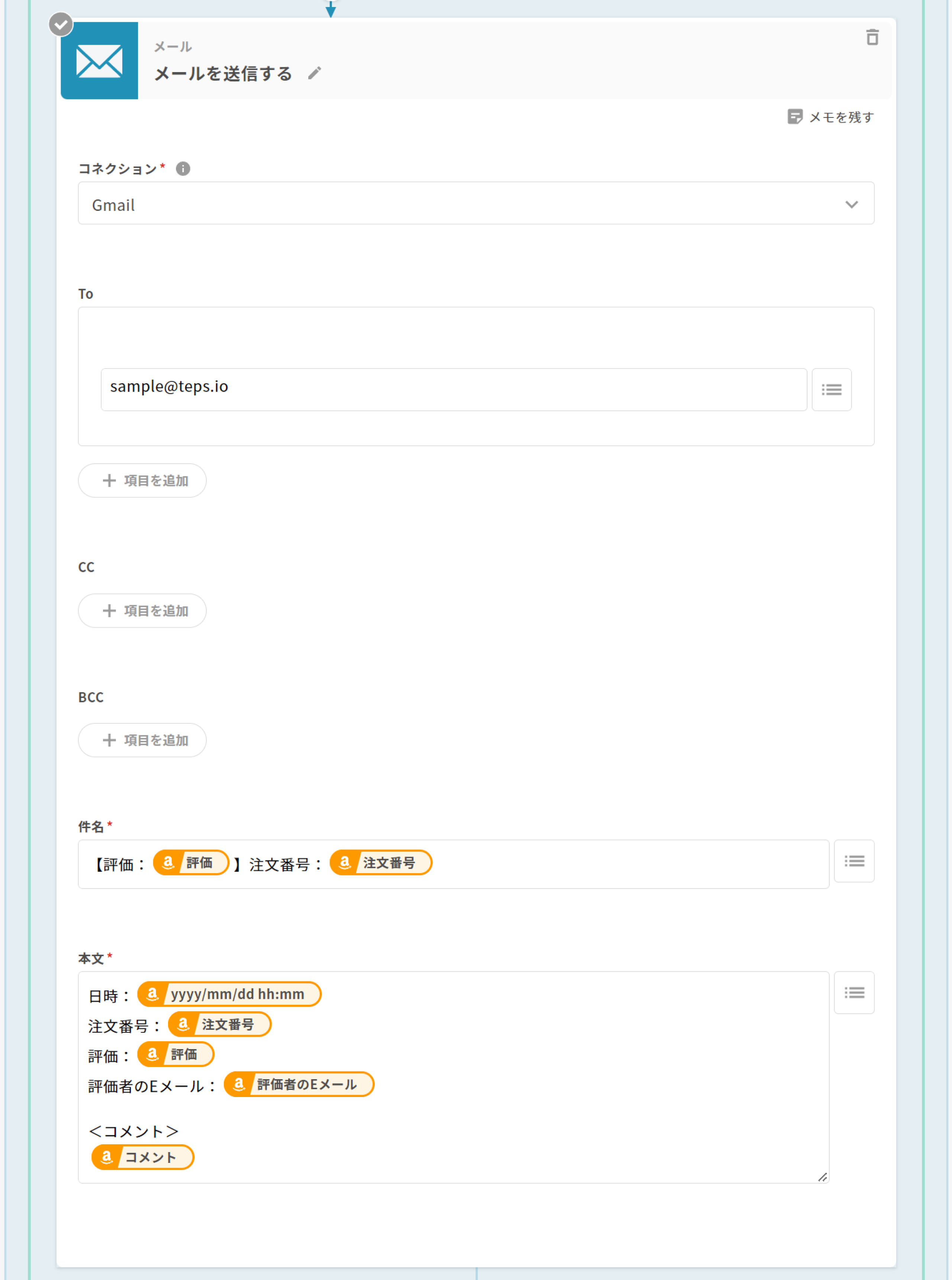
Task: Click the pencil edit icon beside step title
Action: (314, 73)
